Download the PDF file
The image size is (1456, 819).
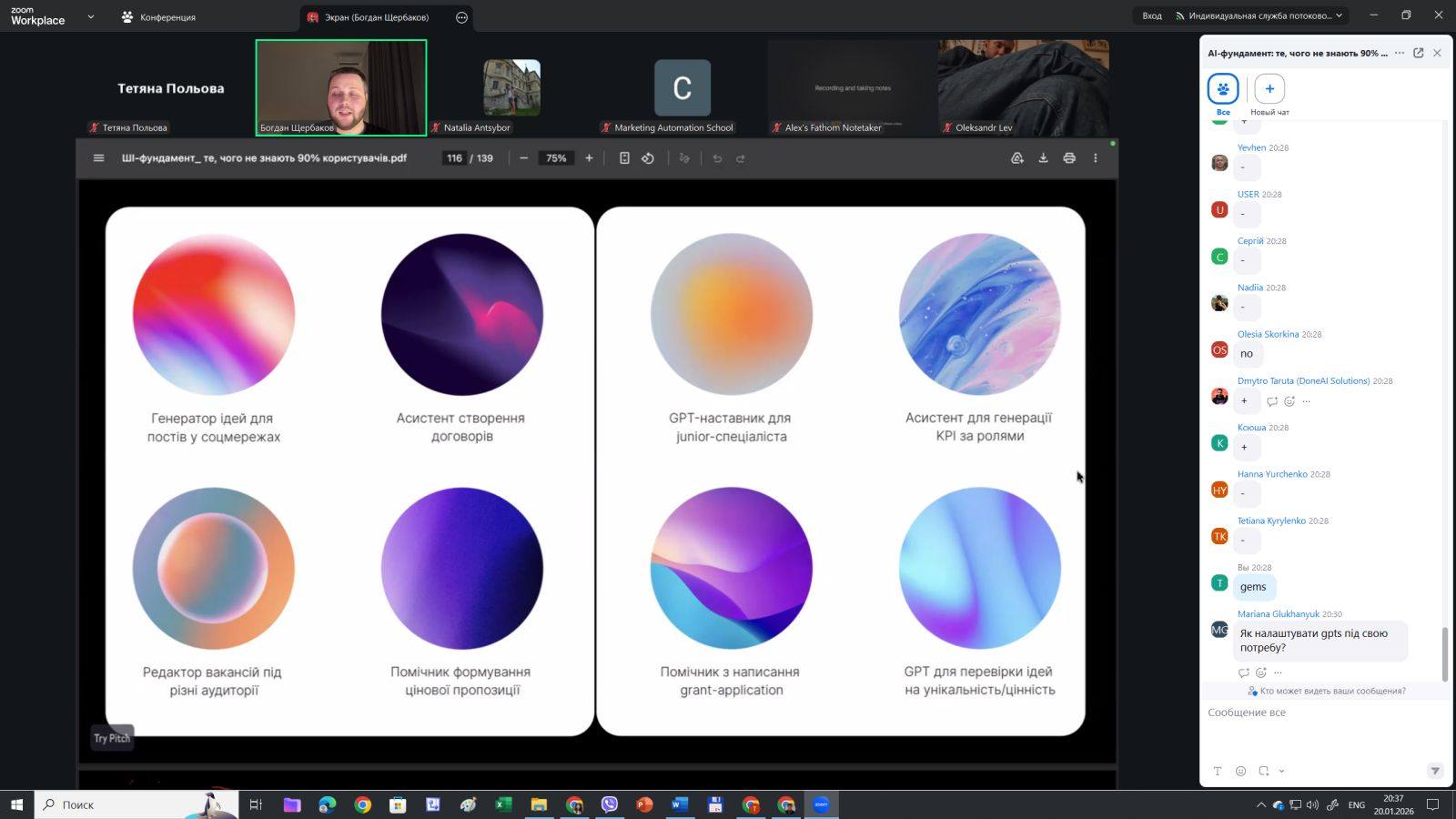coord(1043,158)
